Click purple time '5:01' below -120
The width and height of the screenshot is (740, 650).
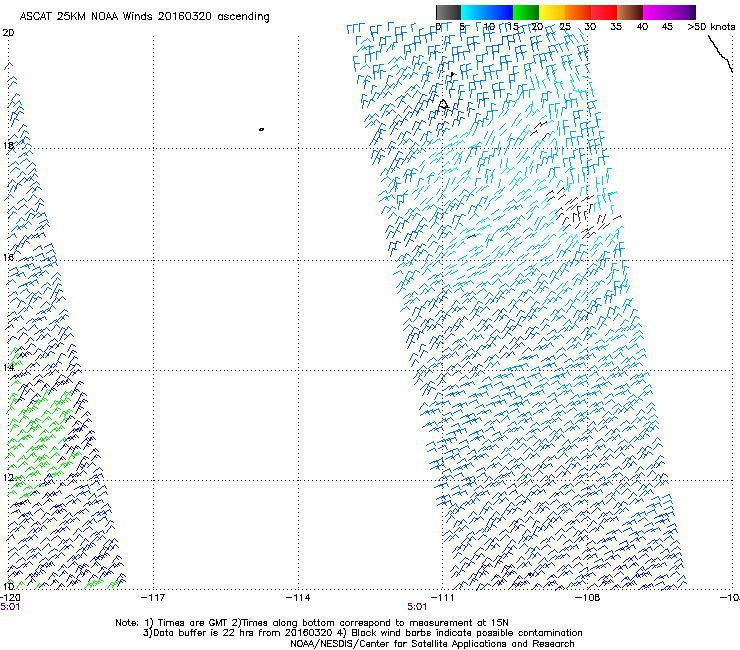(10, 607)
